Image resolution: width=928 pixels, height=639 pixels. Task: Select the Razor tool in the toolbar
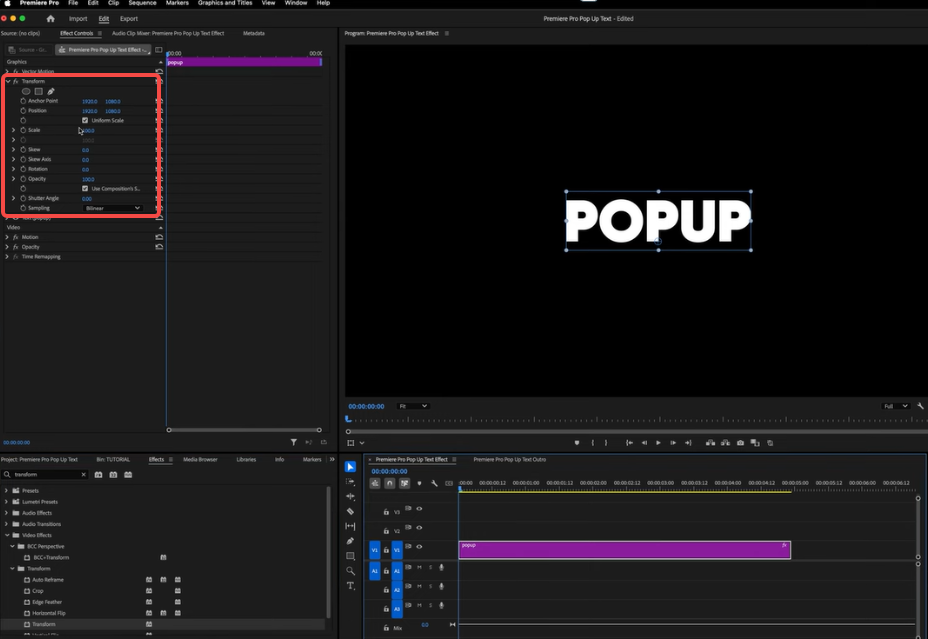[350, 511]
